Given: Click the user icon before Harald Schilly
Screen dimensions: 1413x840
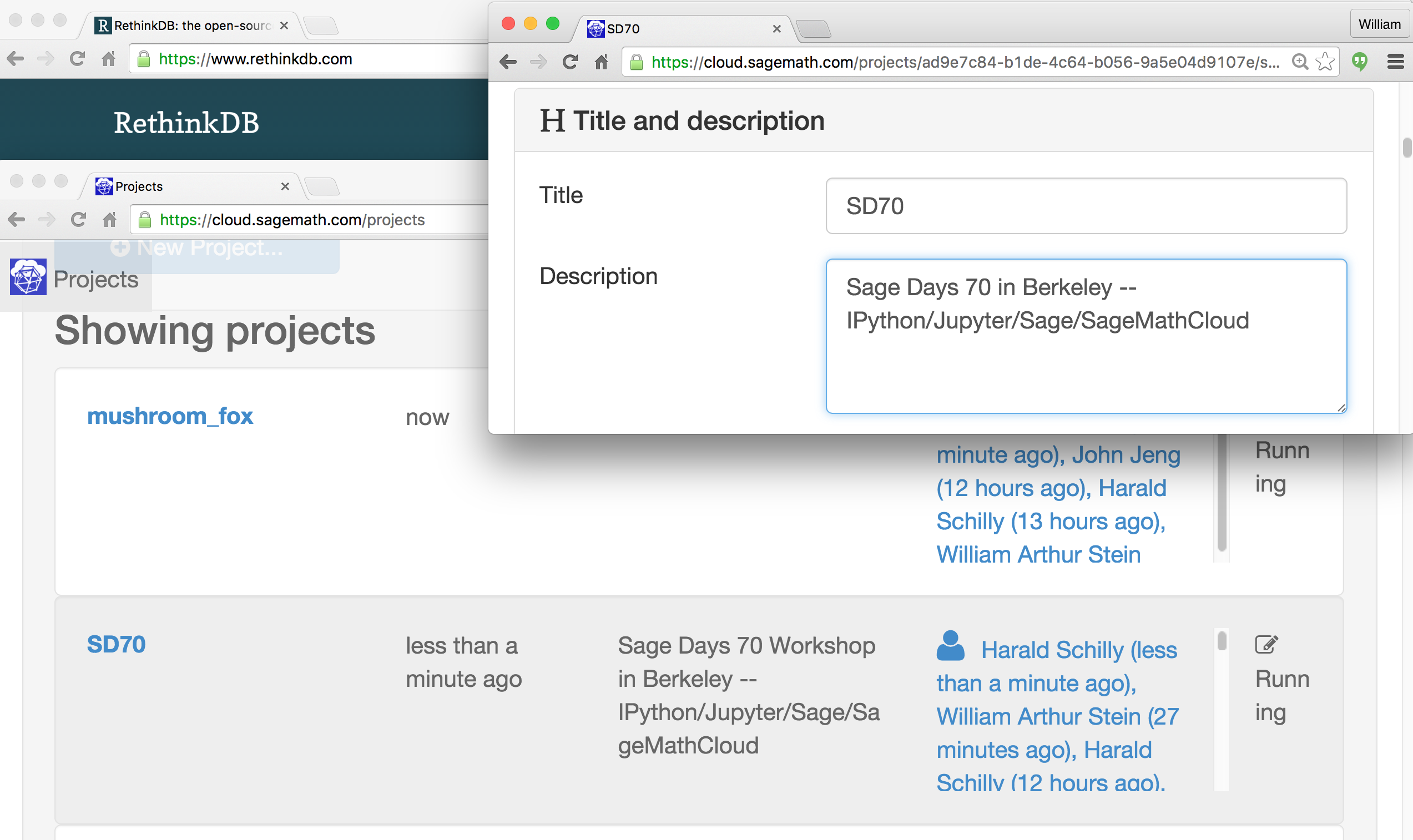Looking at the screenshot, I should pos(951,646).
